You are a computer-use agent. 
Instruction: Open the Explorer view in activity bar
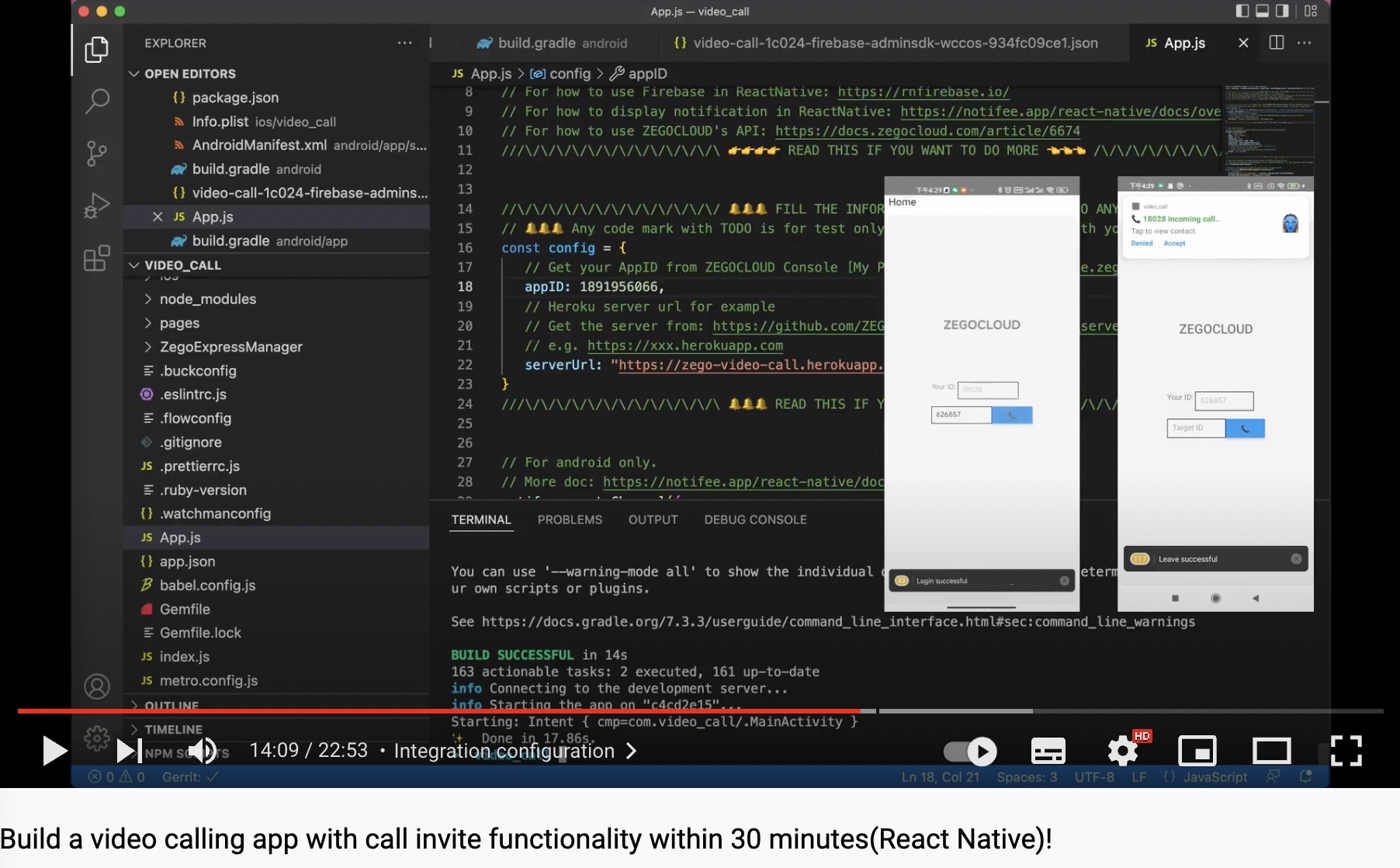coord(96,50)
